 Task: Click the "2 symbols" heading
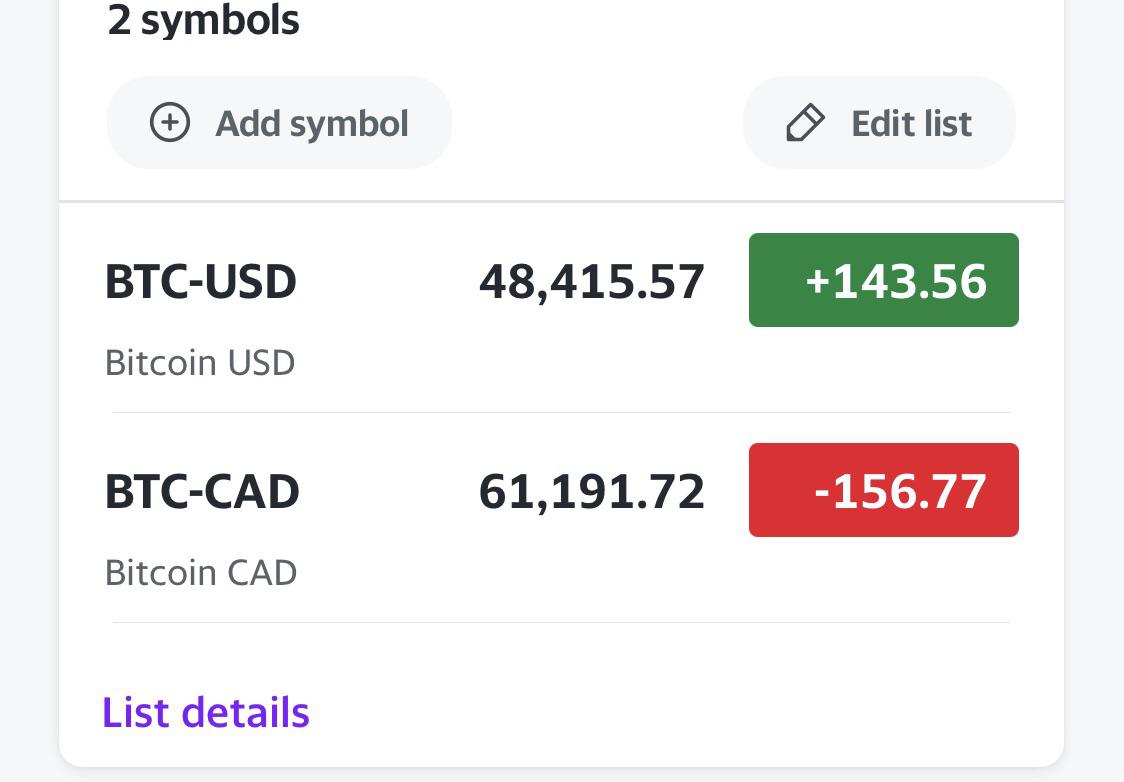coord(204,20)
